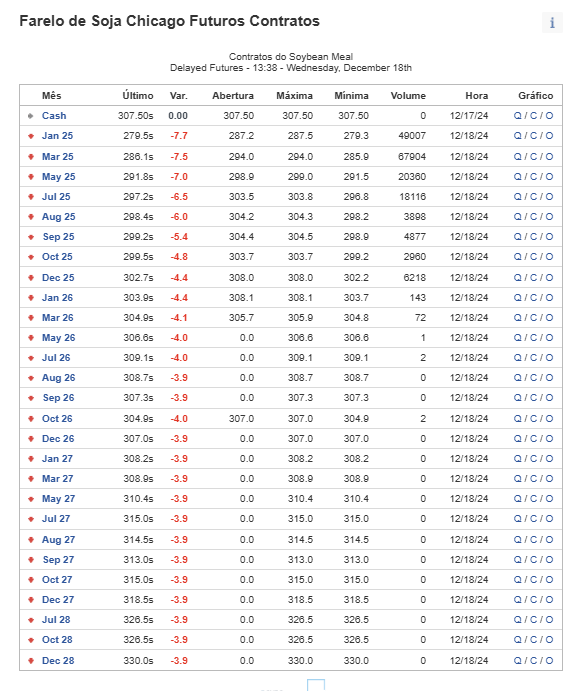Image resolution: width=570 pixels, height=691 pixels.
Task: Select the May 25 contract
Action: click(x=59, y=177)
